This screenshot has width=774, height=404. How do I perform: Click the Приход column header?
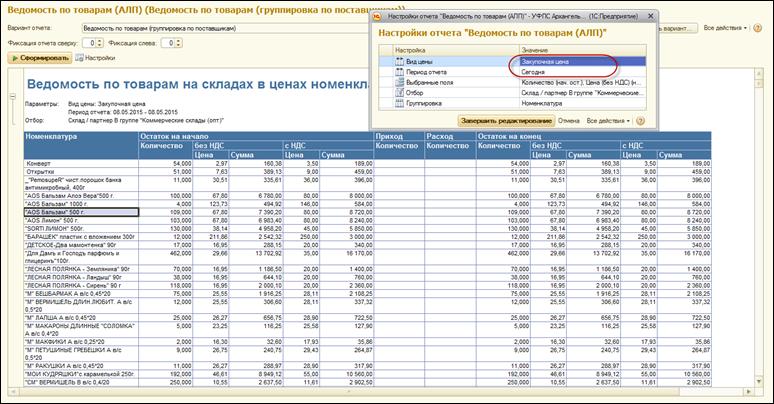click(399, 136)
